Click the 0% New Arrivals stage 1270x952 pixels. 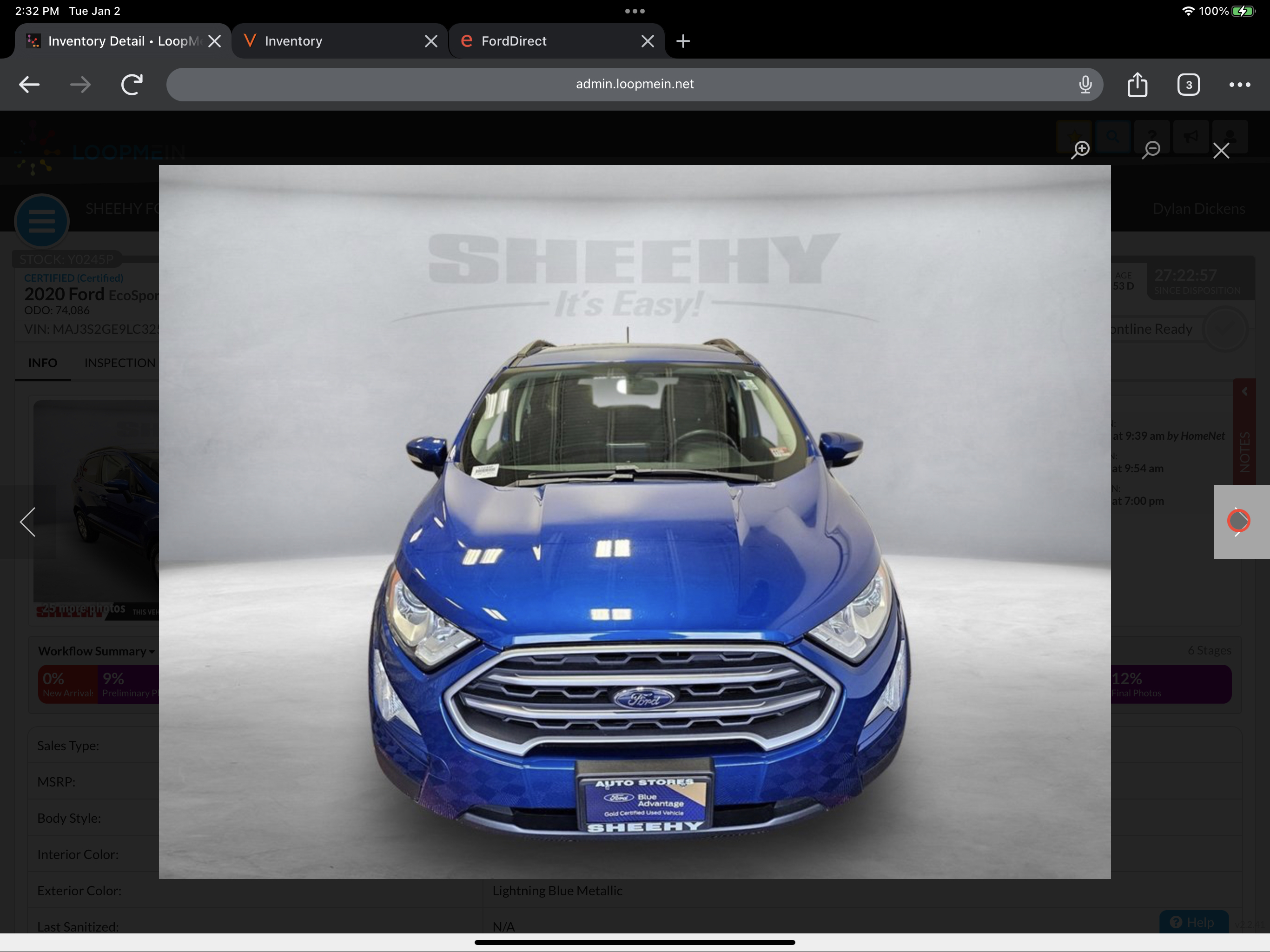[x=68, y=684]
